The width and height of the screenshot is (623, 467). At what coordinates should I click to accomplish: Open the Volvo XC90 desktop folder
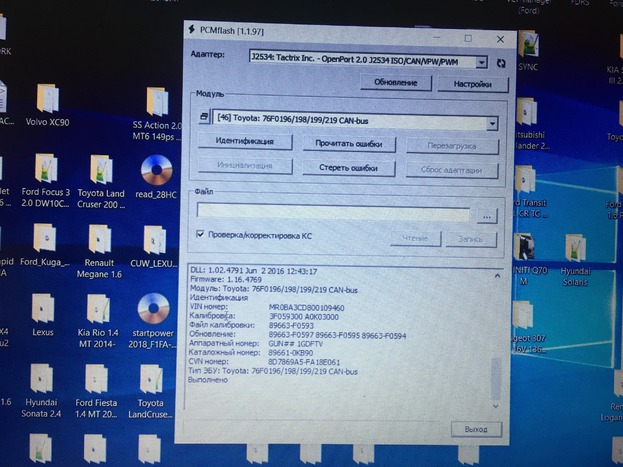(47, 104)
